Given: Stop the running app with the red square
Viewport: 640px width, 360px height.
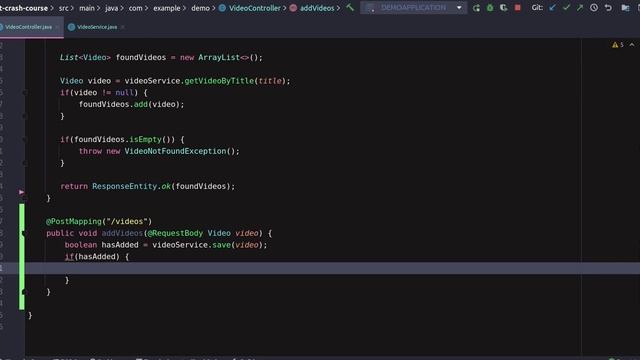Looking at the screenshot, I should pyautogui.click(x=518, y=8).
